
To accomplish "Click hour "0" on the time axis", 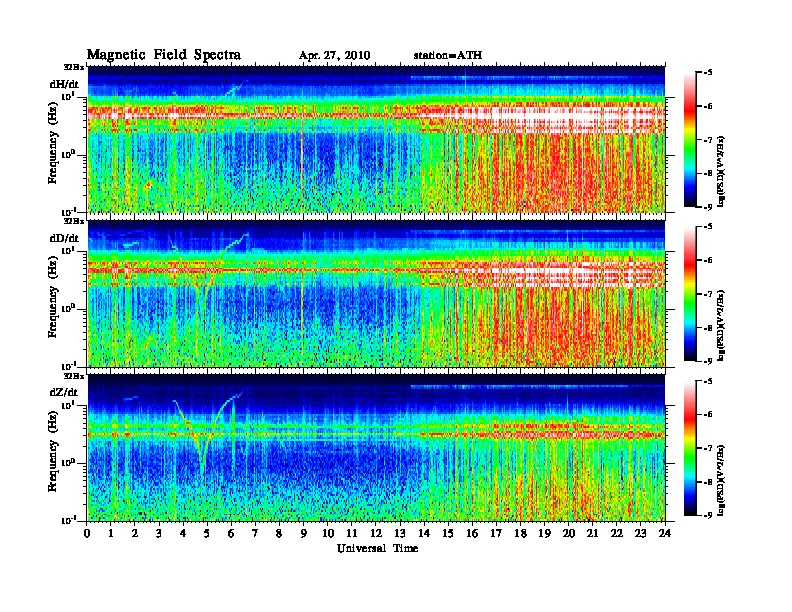I will [x=87, y=533].
